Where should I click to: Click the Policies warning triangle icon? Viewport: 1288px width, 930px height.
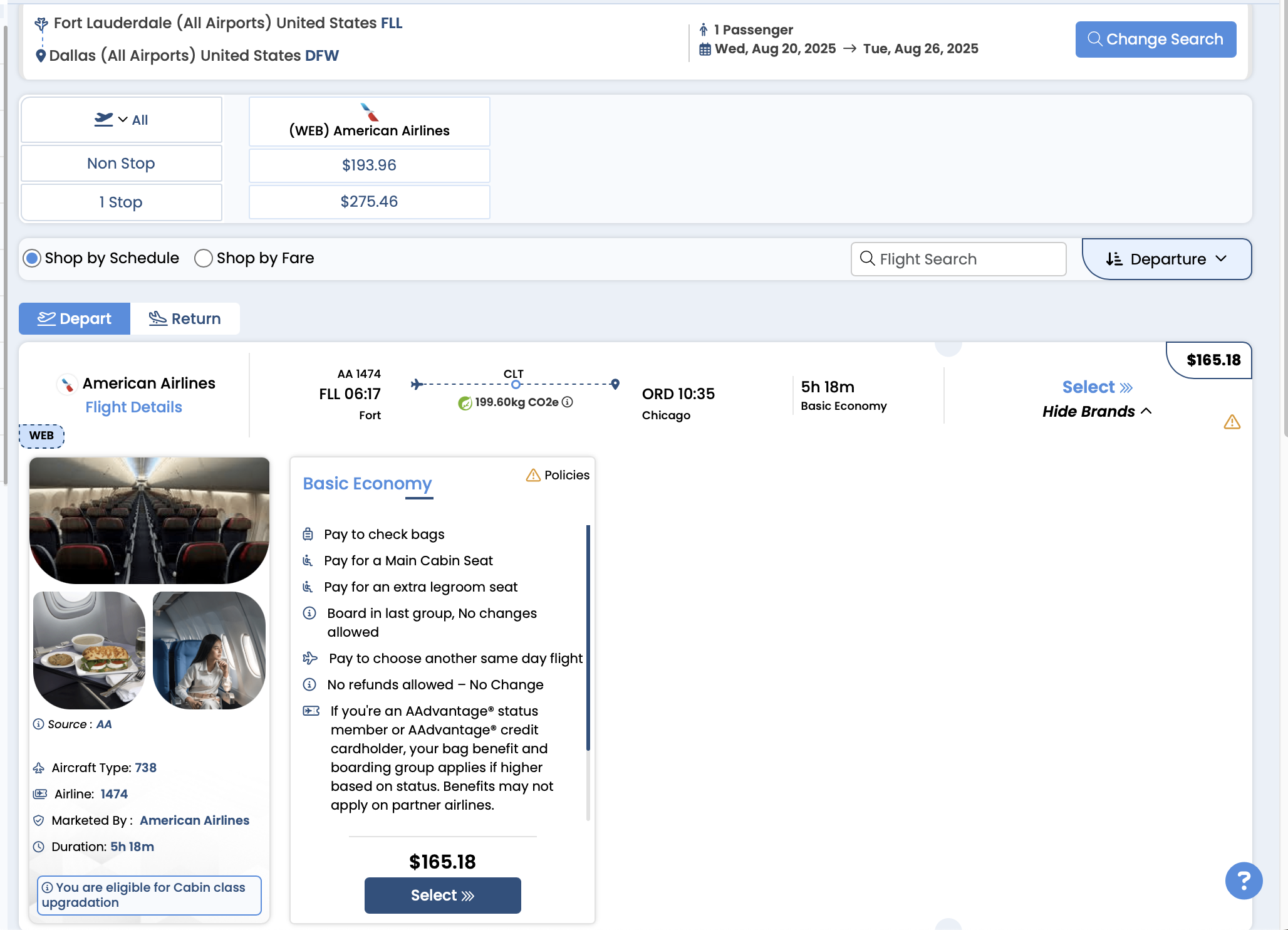[x=533, y=475]
